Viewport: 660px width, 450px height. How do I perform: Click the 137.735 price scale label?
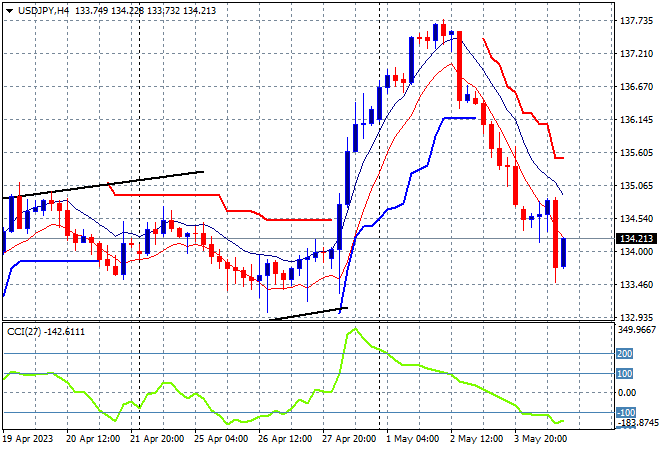[636, 20]
